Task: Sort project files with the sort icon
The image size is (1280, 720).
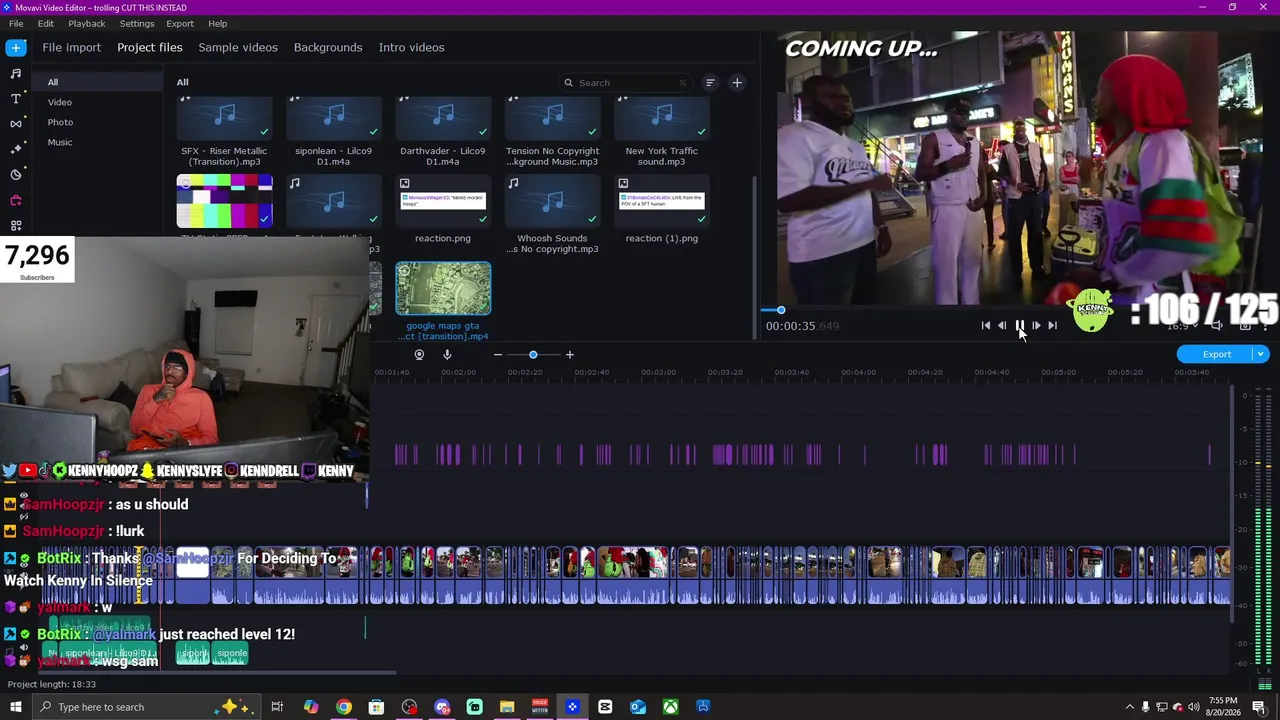Action: pyautogui.click(x=710, y=83)
